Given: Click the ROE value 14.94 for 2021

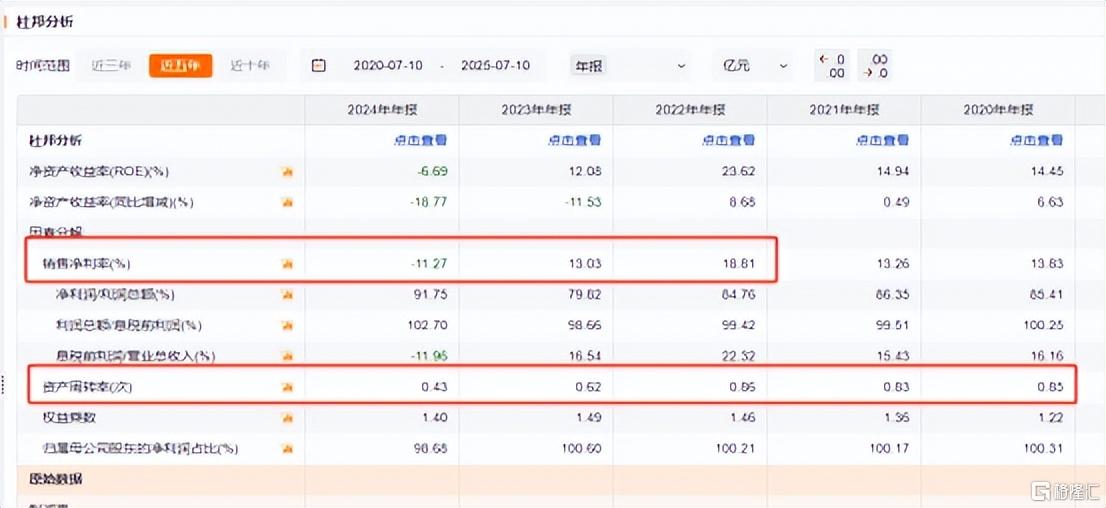Looking at the screenshot, I should click(x=895, y=171).
